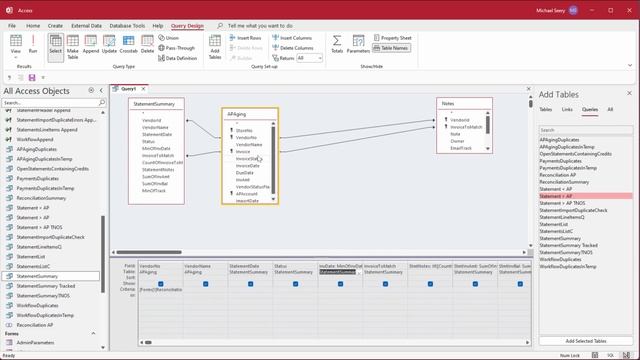Open Table dropdown in the InvDate column

[x=359, y=272]
